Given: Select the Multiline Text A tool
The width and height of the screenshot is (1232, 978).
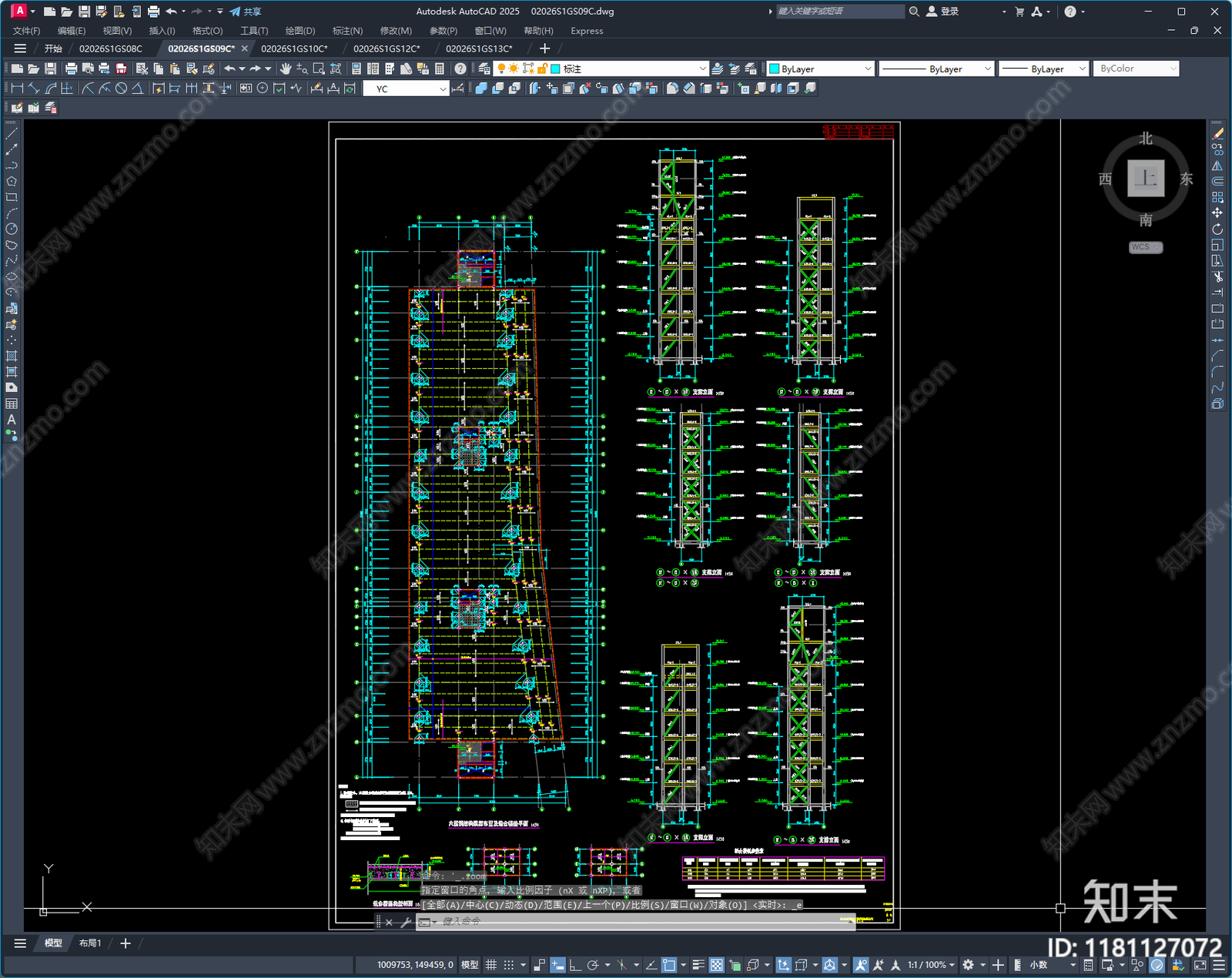Looking at the screenshot, I should 12,420.
